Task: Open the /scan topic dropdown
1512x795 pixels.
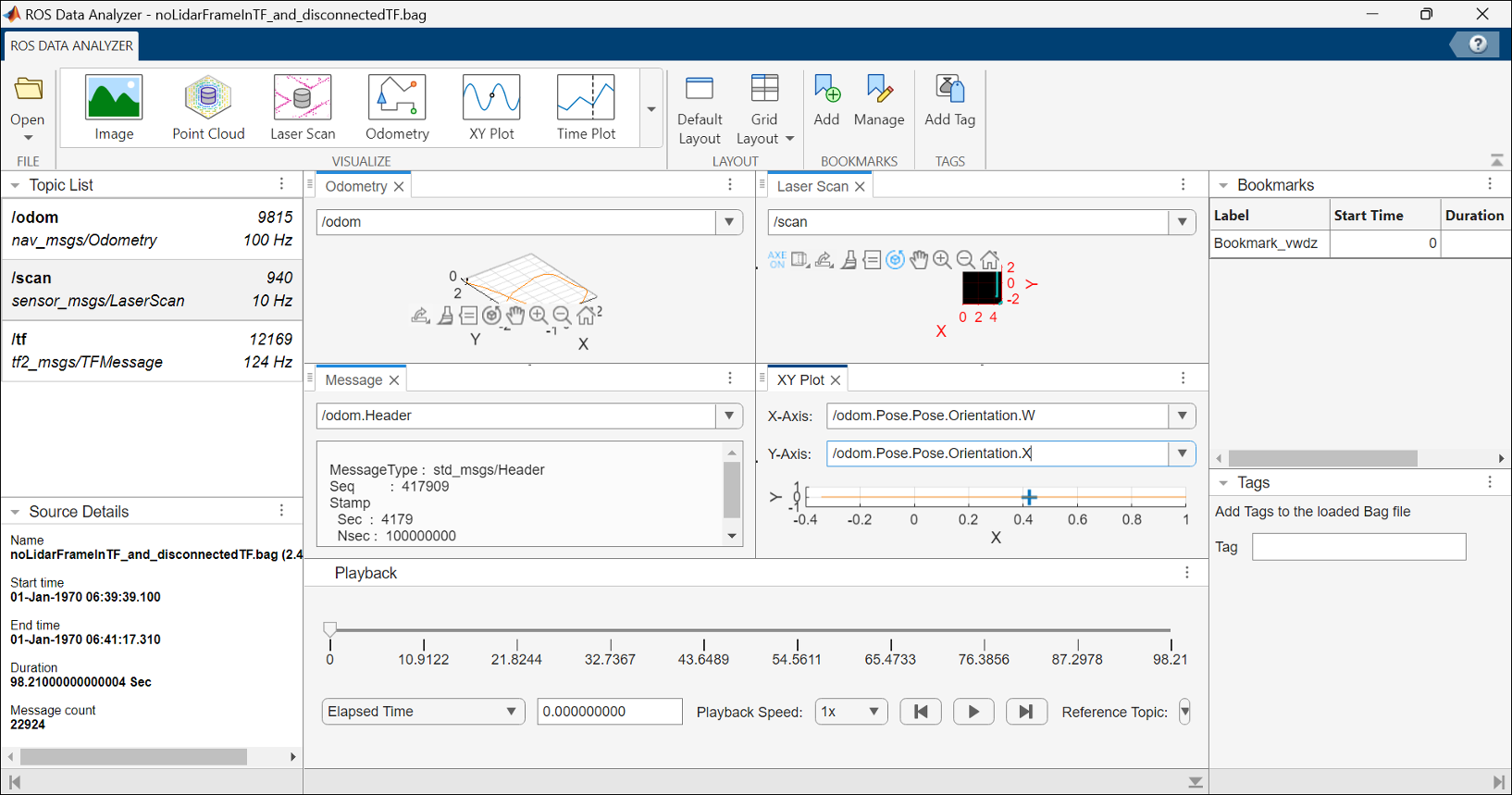Action: coord(1182,222)
